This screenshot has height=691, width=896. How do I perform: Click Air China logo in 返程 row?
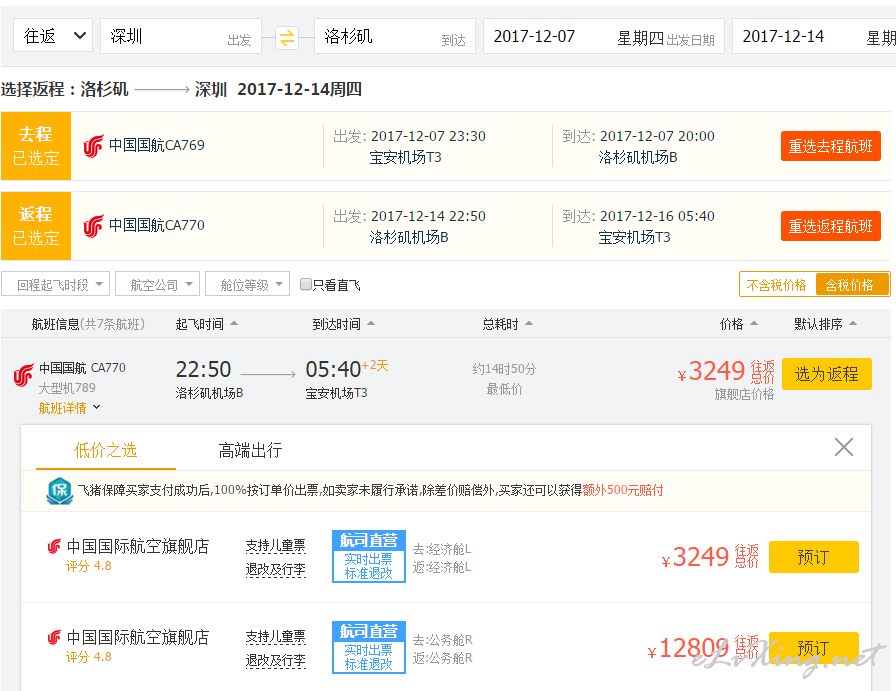tap(93, 226)
